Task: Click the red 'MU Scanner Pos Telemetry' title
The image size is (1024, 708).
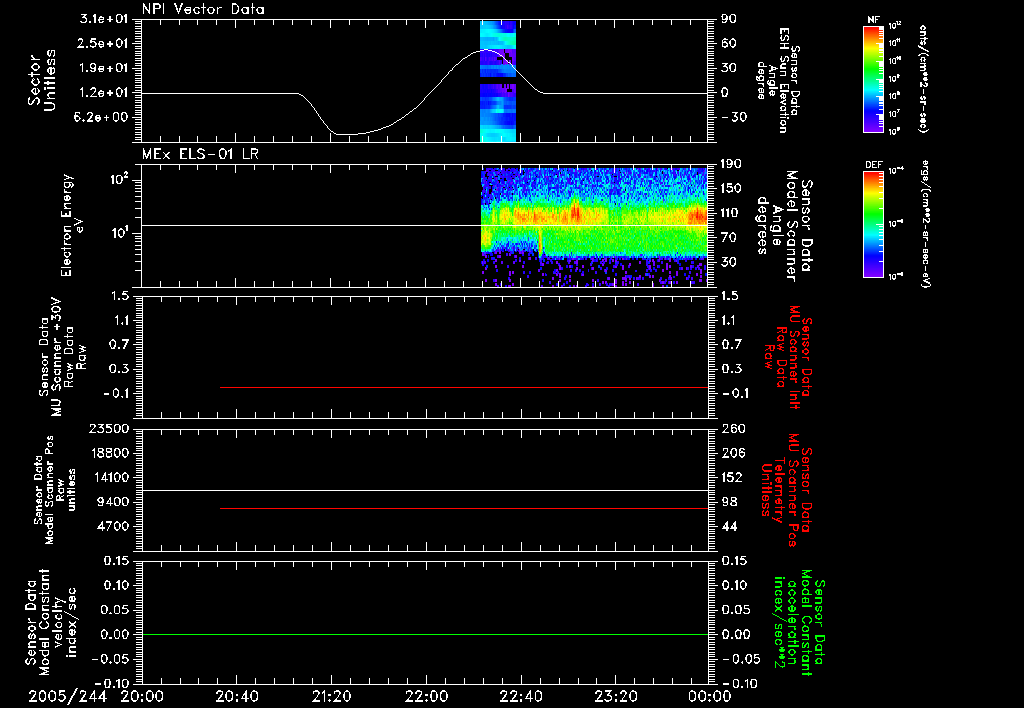Action: 786,490
